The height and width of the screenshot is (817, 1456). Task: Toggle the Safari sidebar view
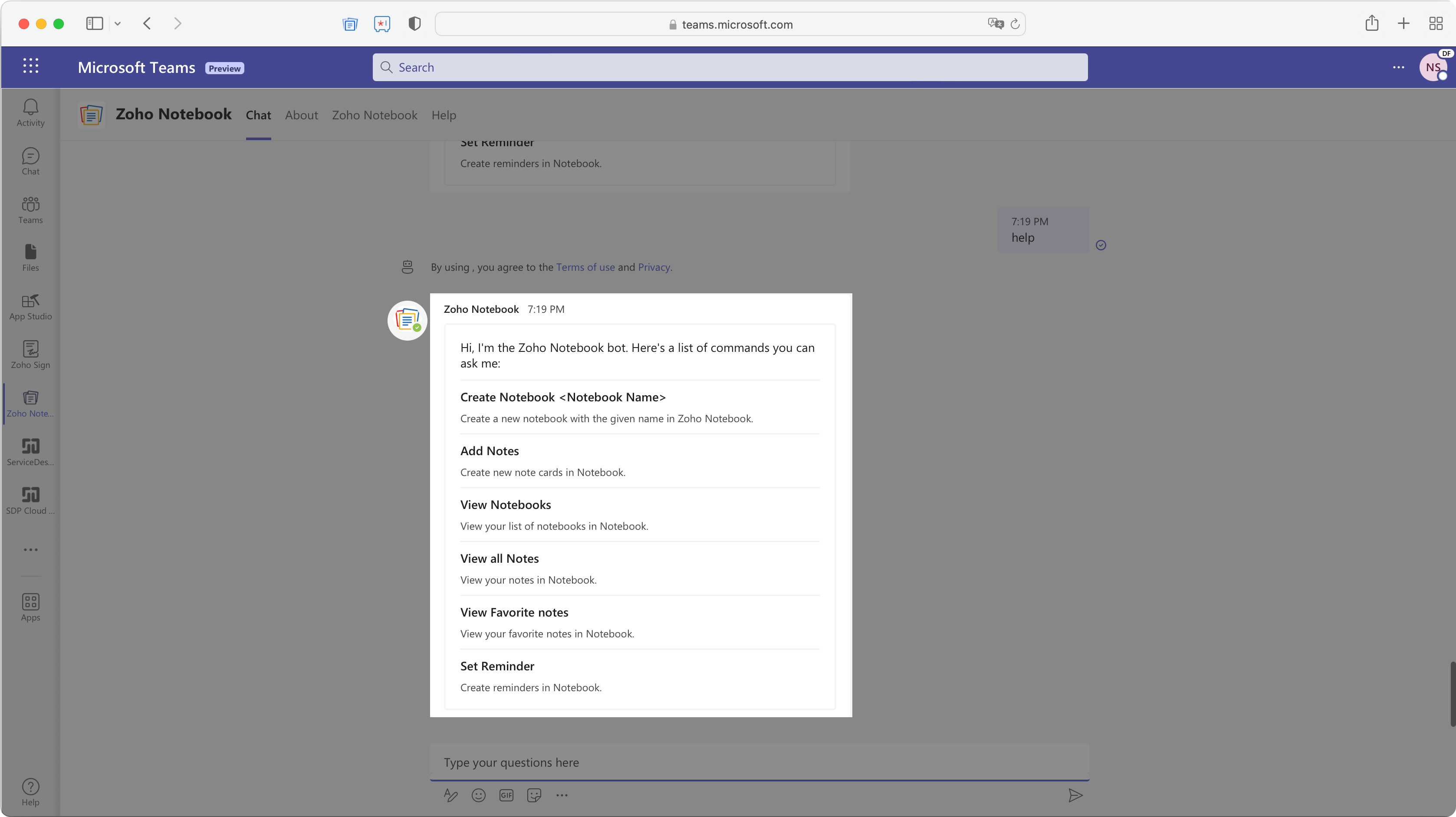pos(95,24)
